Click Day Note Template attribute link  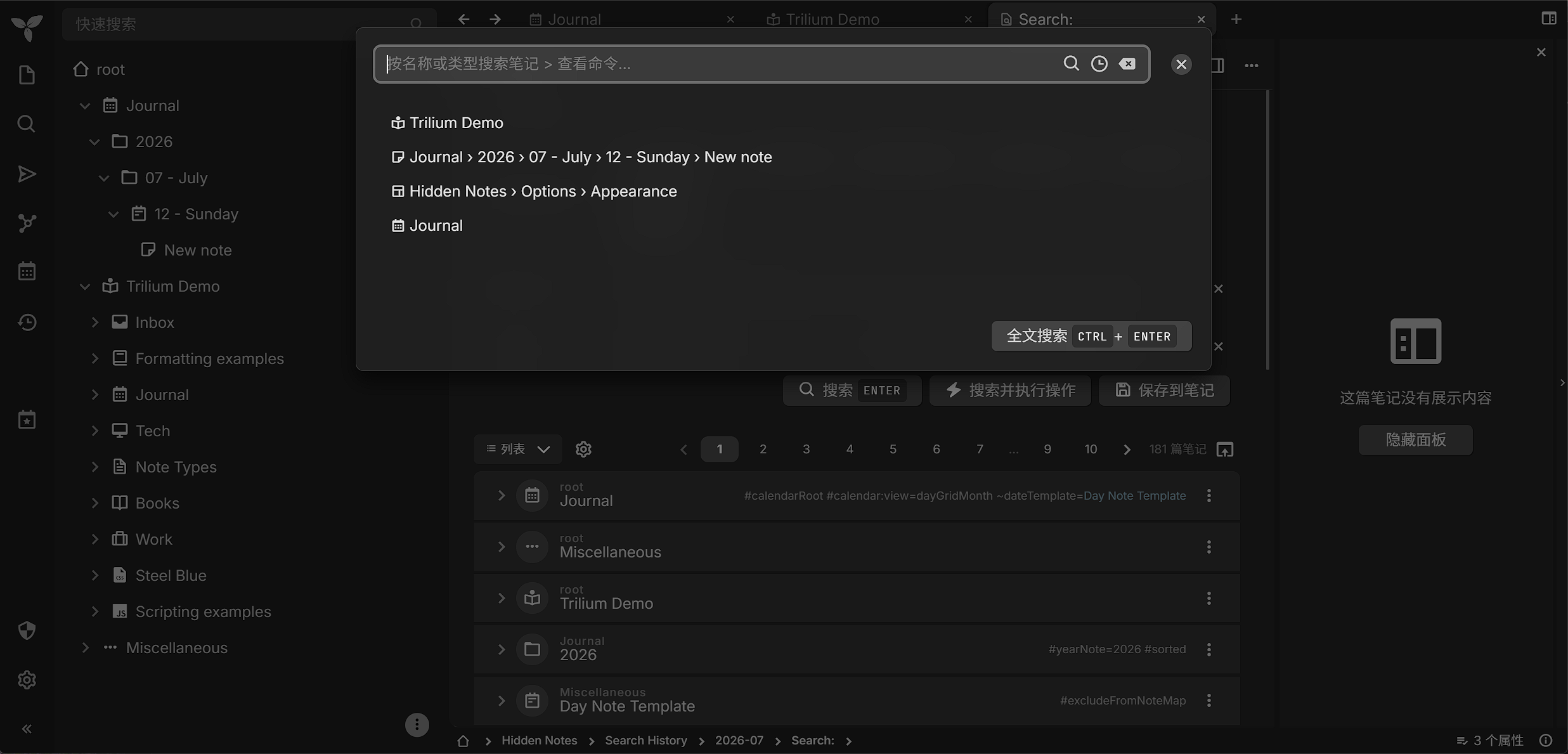tap(1134, 495)
